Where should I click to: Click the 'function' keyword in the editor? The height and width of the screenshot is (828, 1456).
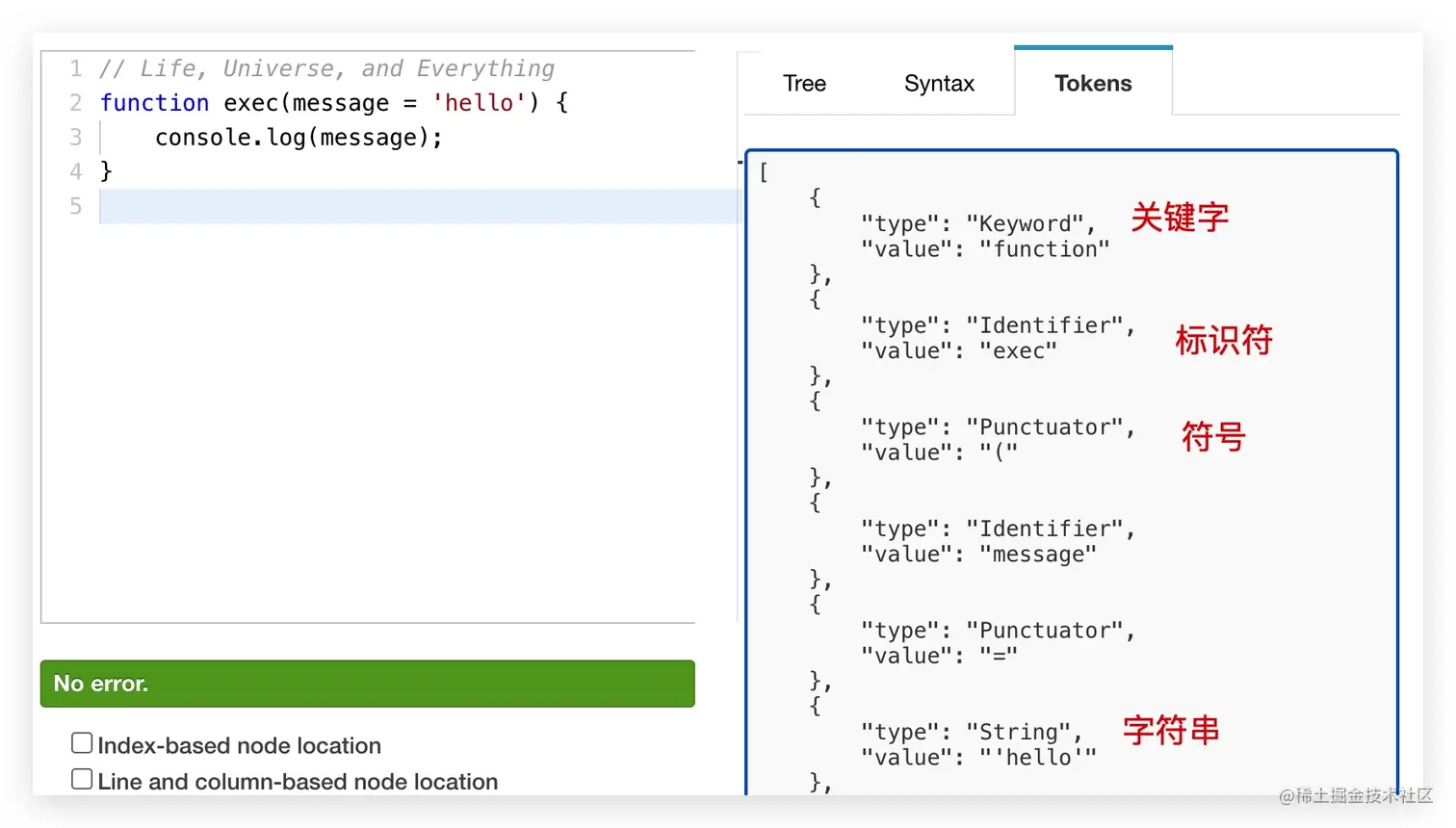(154, 102)
